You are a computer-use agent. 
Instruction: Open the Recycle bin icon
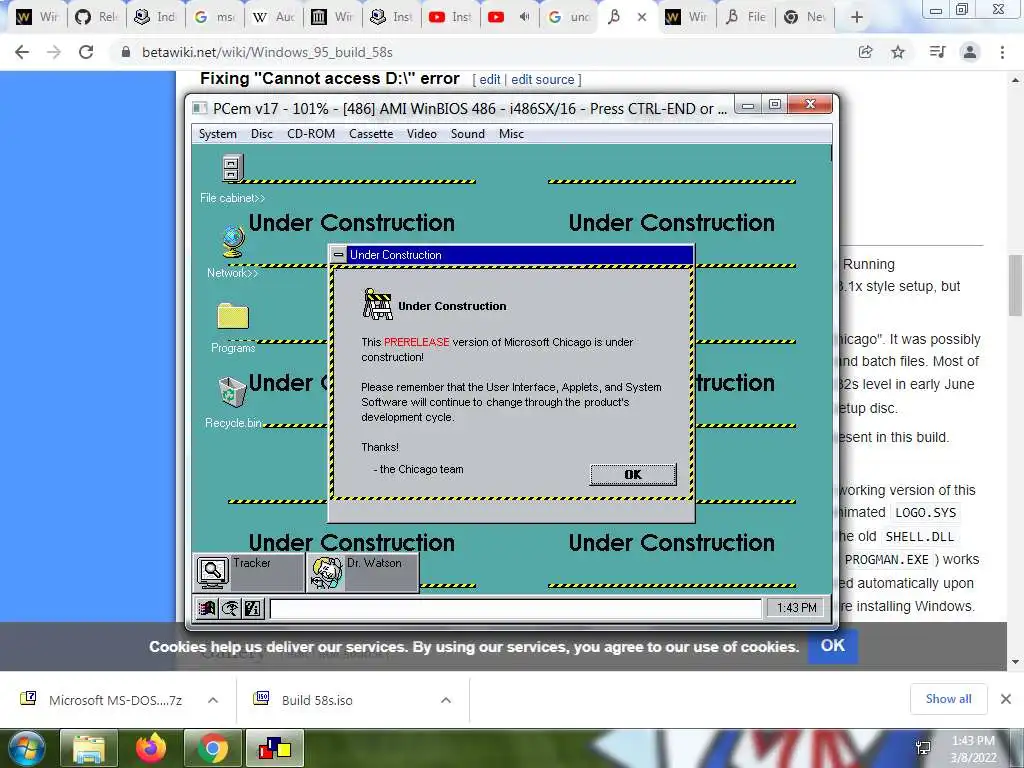[x=232, y=392]
